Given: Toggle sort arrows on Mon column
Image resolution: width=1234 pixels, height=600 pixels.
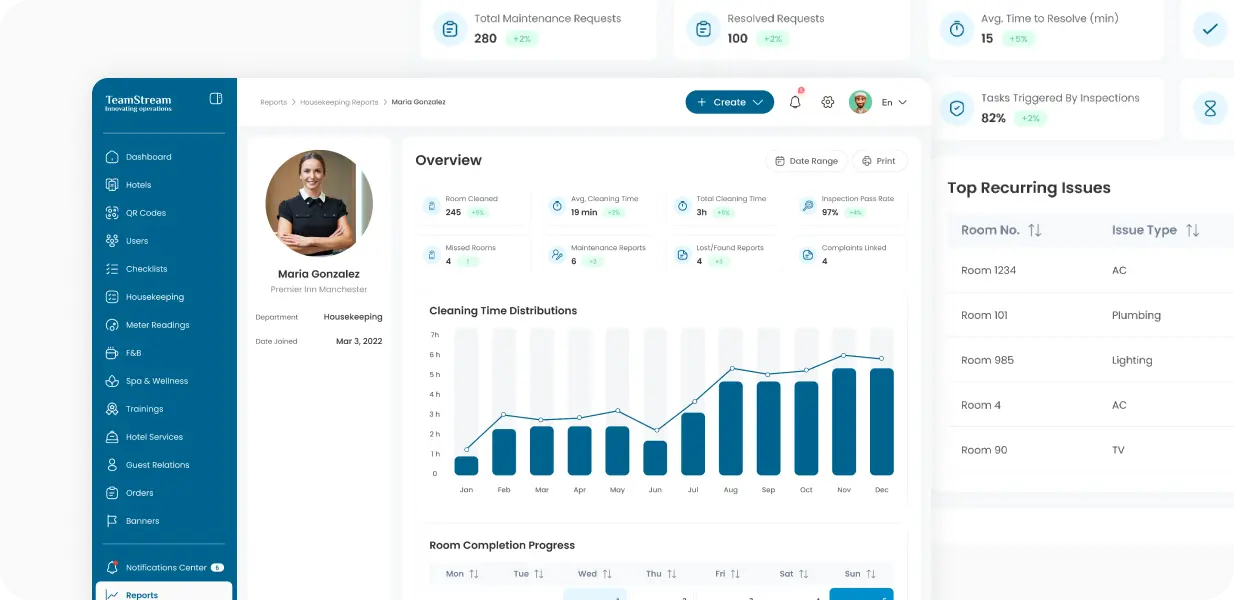Looking at the screenshot, I should tap(474, 574).
